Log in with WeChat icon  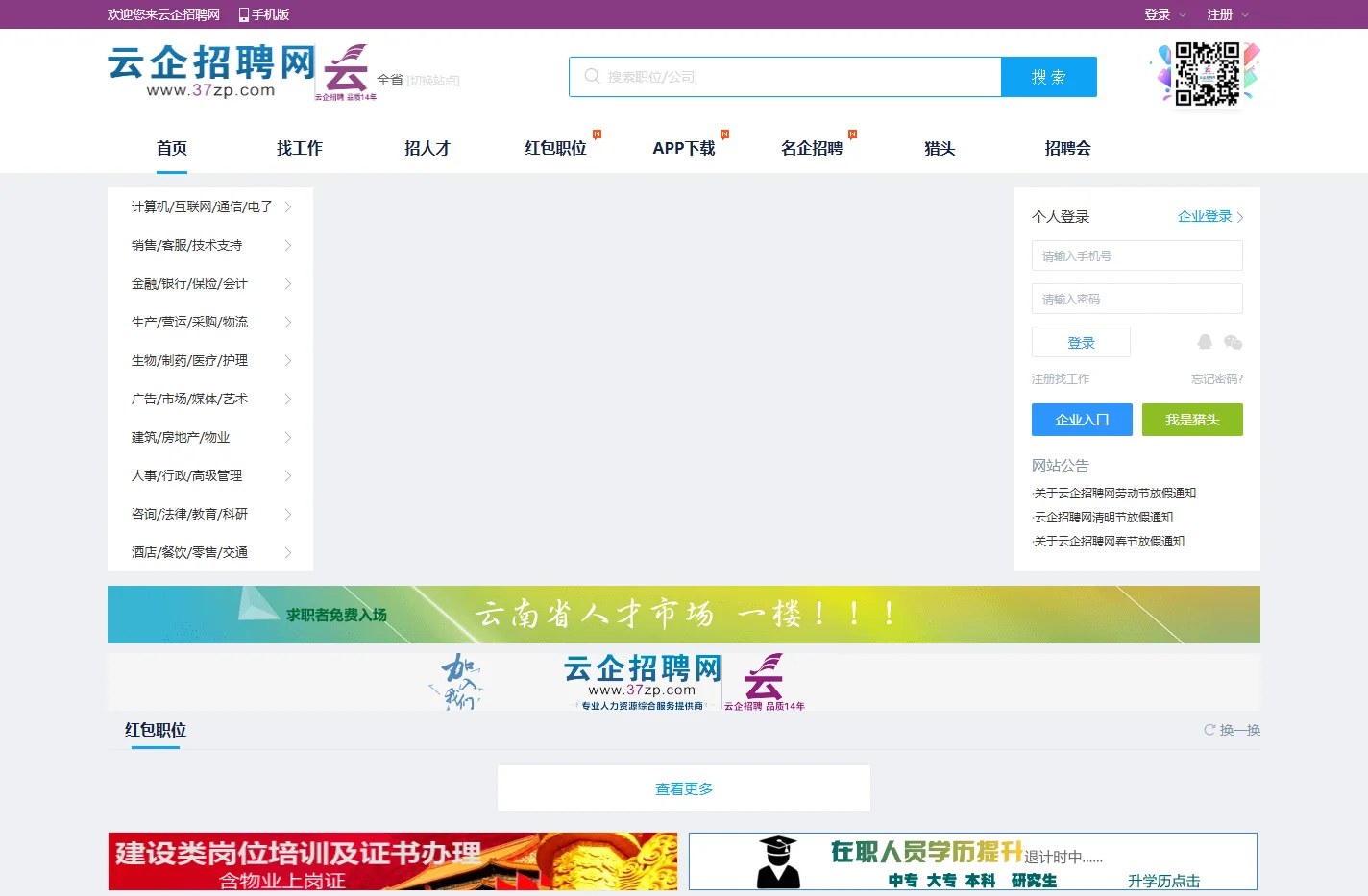1234,342
